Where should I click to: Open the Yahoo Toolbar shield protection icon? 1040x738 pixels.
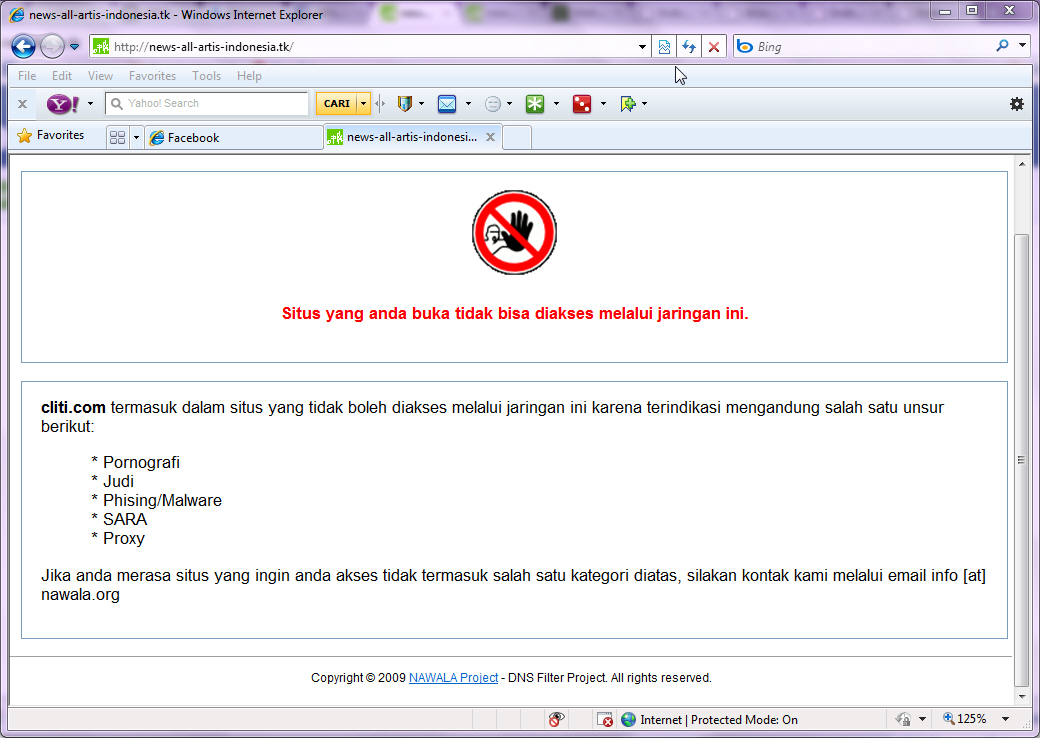(404, 103)
